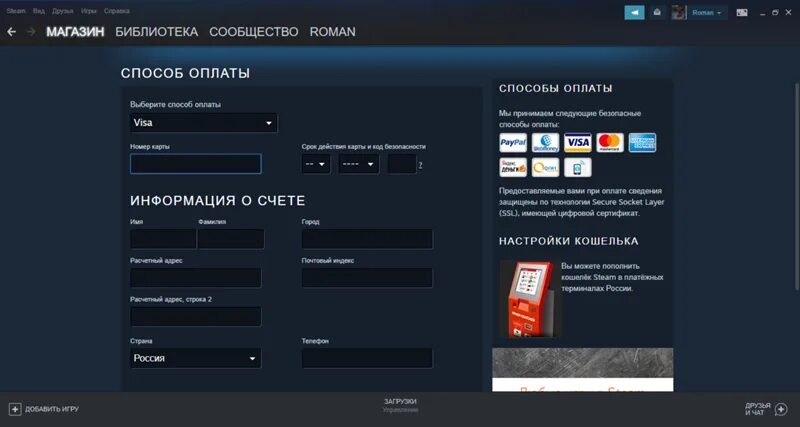
Task: Go forward with the right arrow
Action: tap(31, 32)
